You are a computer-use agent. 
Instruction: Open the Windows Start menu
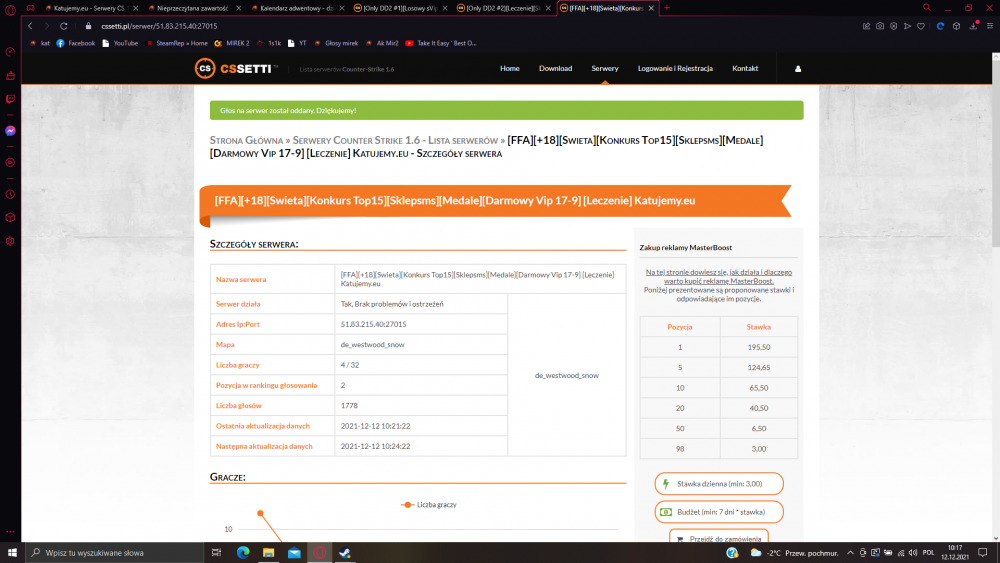point(12,553)
